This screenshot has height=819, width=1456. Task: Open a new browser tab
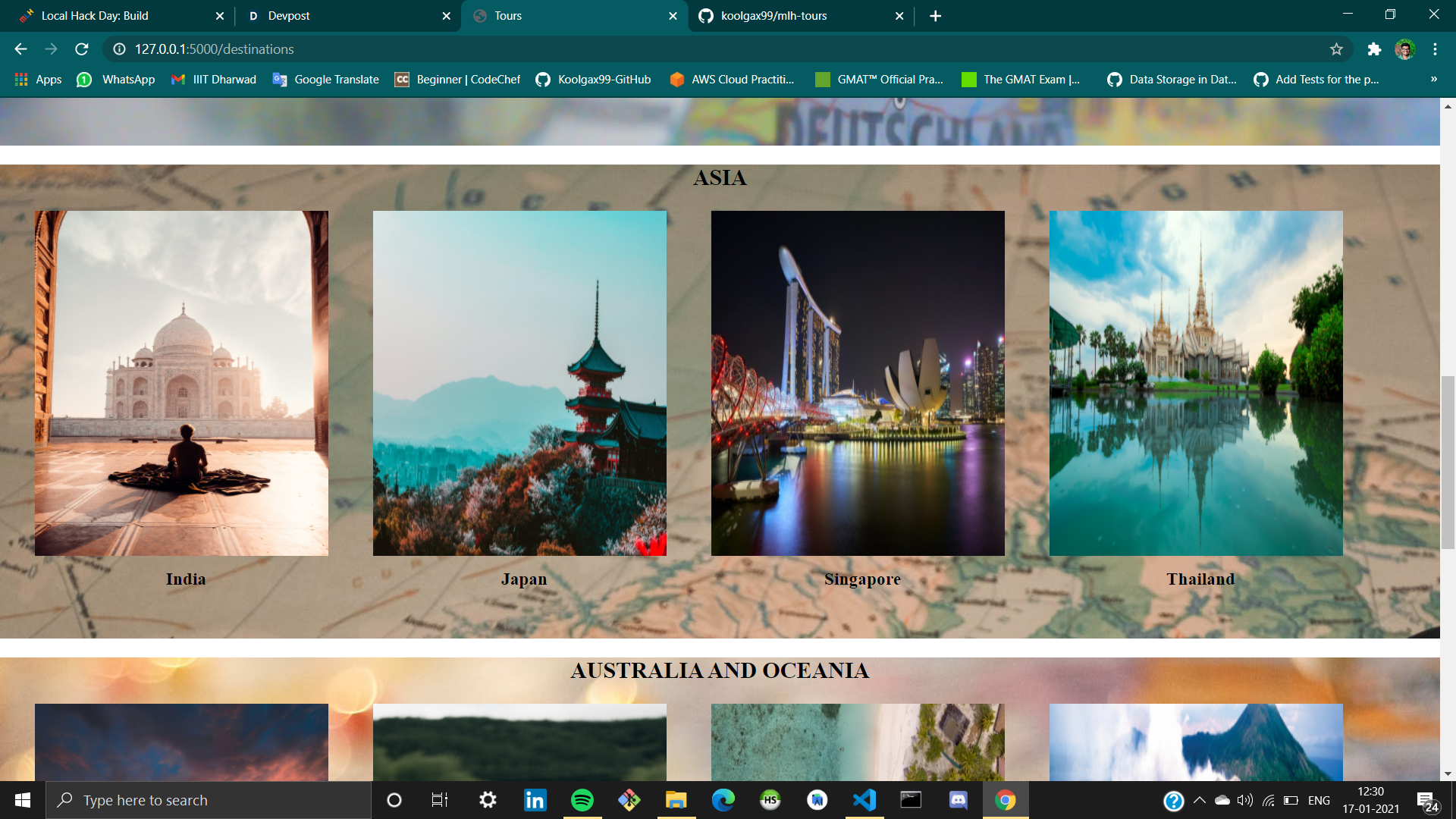click(x=935, y=16)
